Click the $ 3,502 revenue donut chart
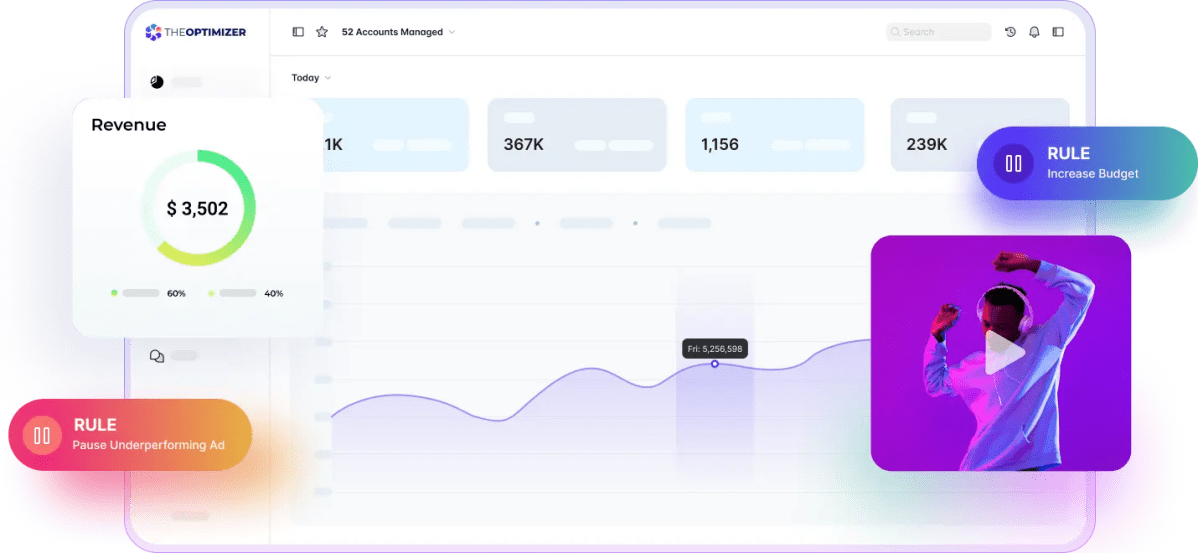Screen dimensions: 1198x553 (x=198, y=208)
